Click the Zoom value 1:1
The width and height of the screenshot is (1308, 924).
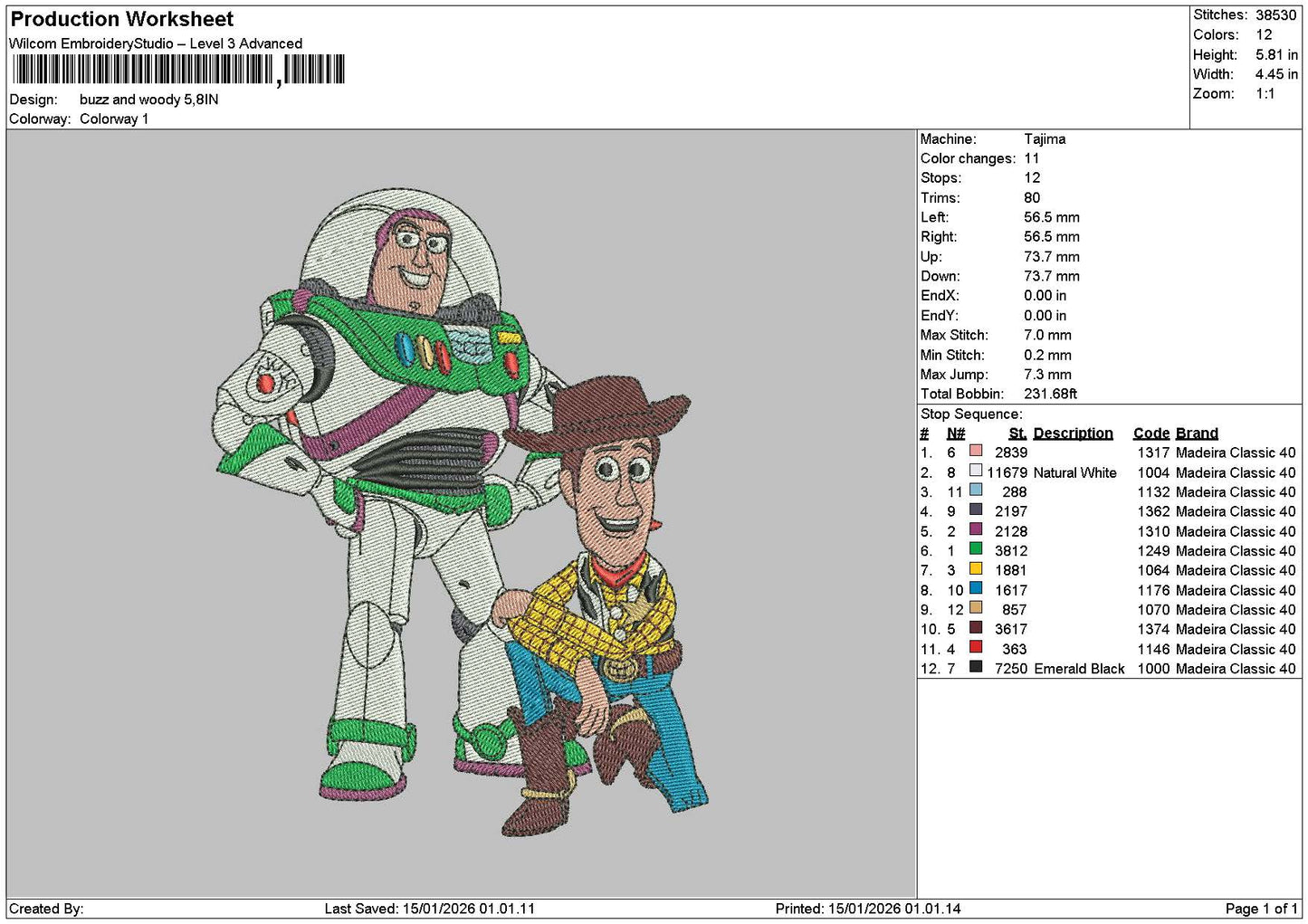pos(1265,94)
